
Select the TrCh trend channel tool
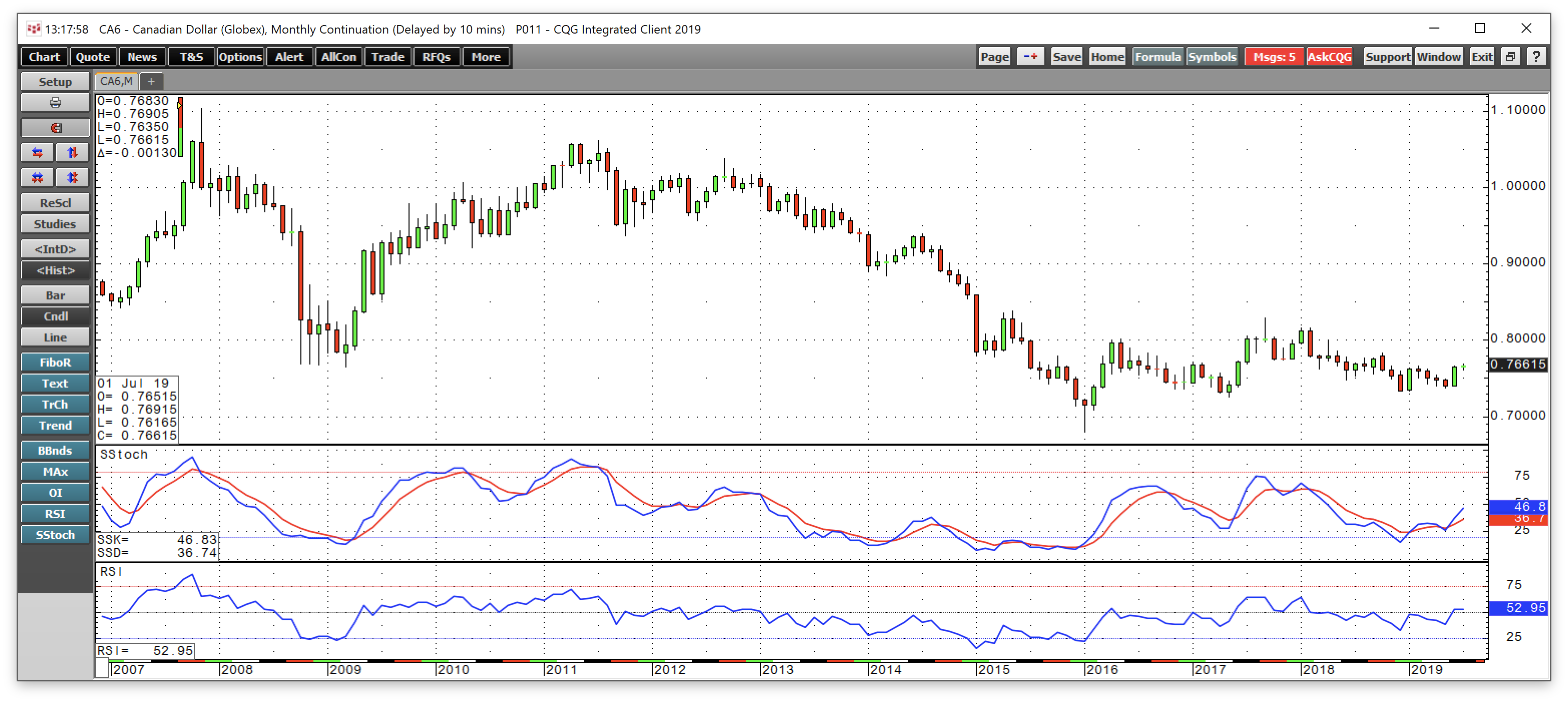(56, 404)
